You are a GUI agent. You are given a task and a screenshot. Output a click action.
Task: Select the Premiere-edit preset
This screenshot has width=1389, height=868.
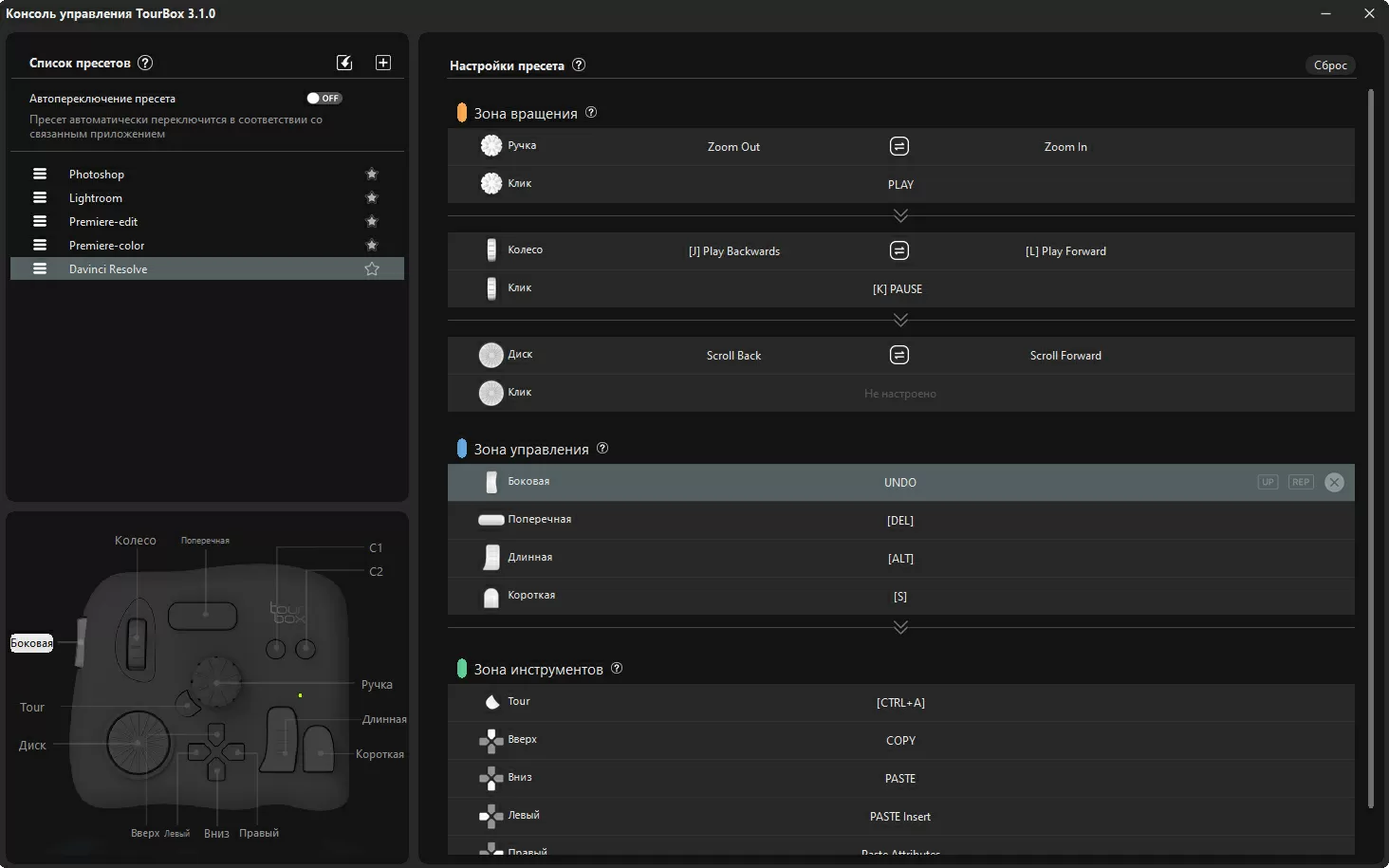click(207, 221)
